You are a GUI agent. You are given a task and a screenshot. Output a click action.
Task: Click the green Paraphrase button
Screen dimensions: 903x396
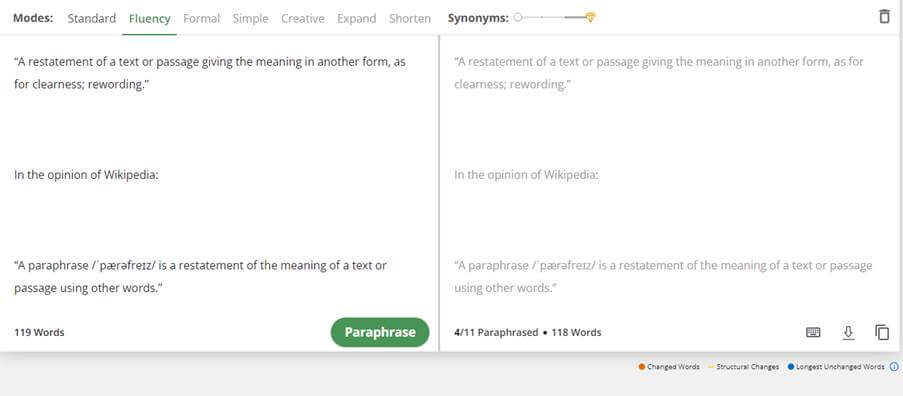(x=380, y=332)
